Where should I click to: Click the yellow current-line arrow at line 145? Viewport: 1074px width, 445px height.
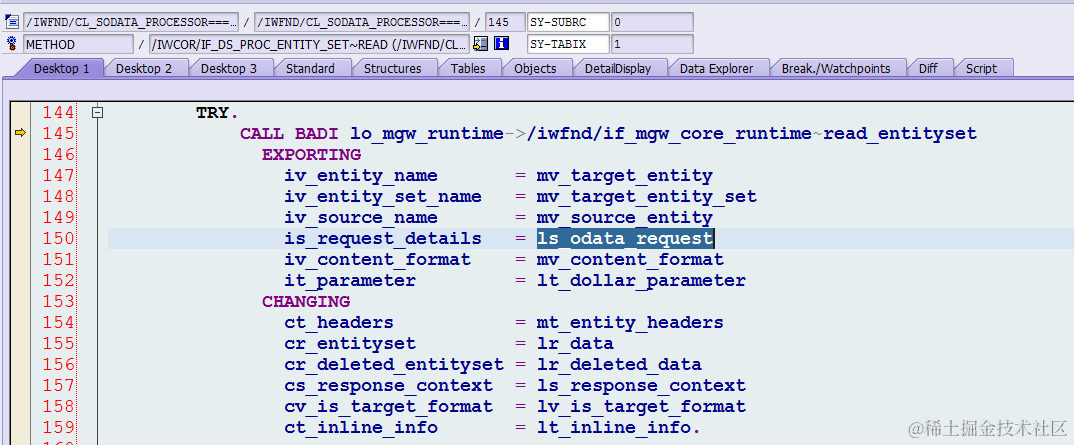[x=20, y=133]
